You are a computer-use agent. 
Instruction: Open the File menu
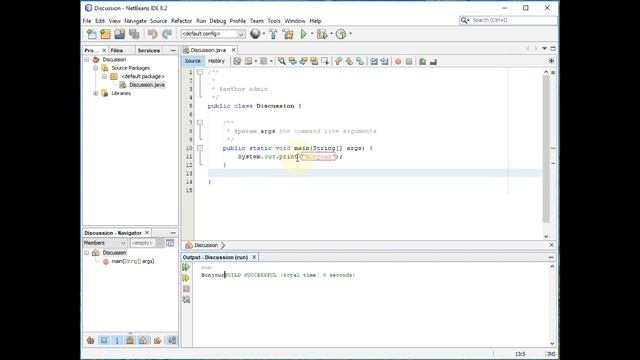click(87, 21)
